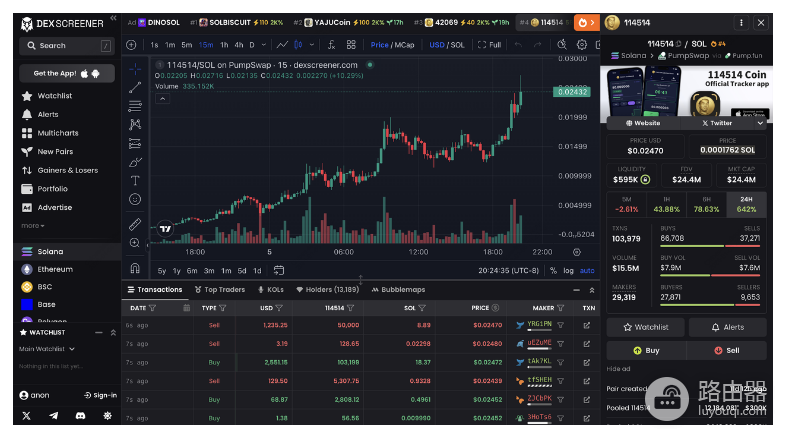Select the 15m timeframe

coord(206,45)
